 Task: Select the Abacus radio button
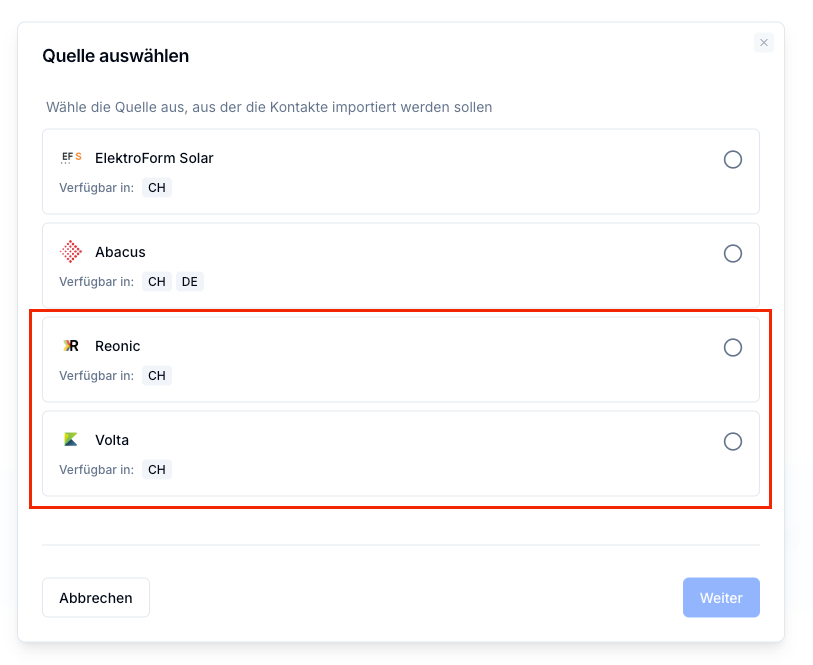pyautogui.click(x=733, y=253)
